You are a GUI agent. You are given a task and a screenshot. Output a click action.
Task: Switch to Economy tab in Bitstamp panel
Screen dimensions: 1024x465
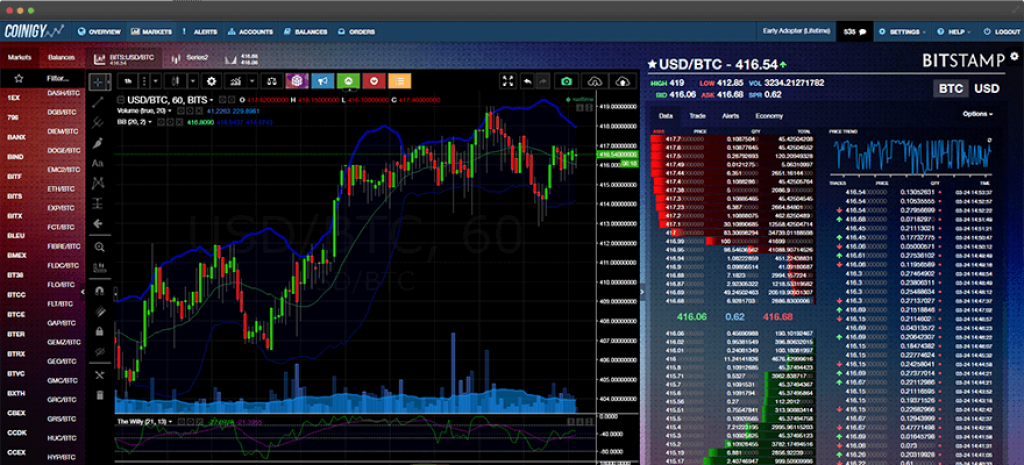[769, 116]
